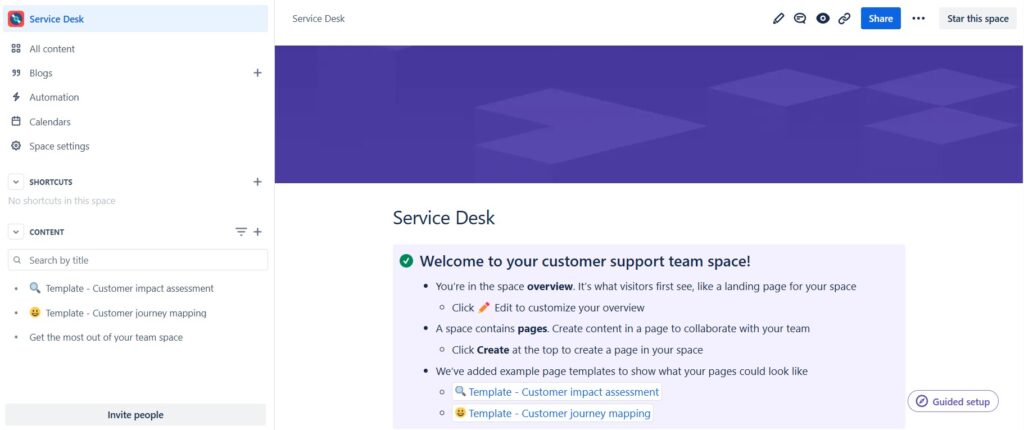Viewport: 1024px width, 430px height.
Task: Click the Calendars calendar icon
Action: (x=16, y=122)
